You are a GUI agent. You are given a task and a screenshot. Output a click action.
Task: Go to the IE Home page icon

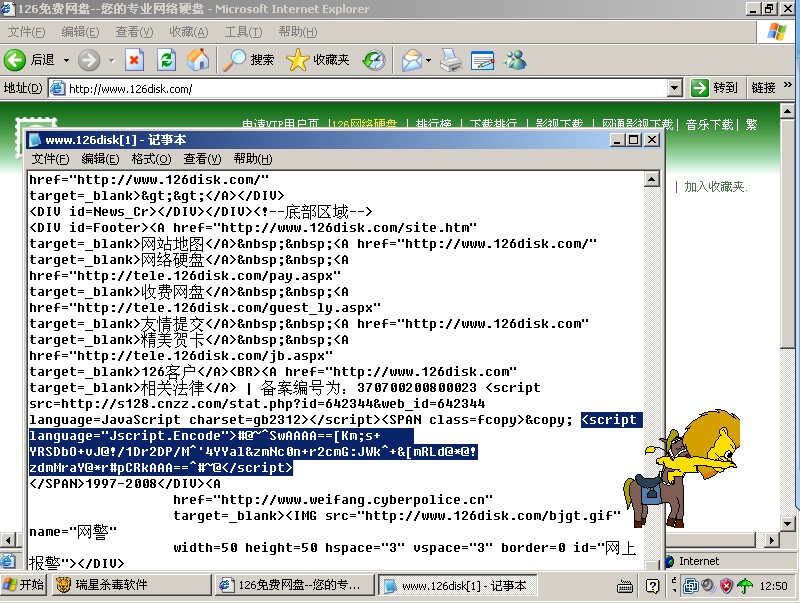coord(198,60)
